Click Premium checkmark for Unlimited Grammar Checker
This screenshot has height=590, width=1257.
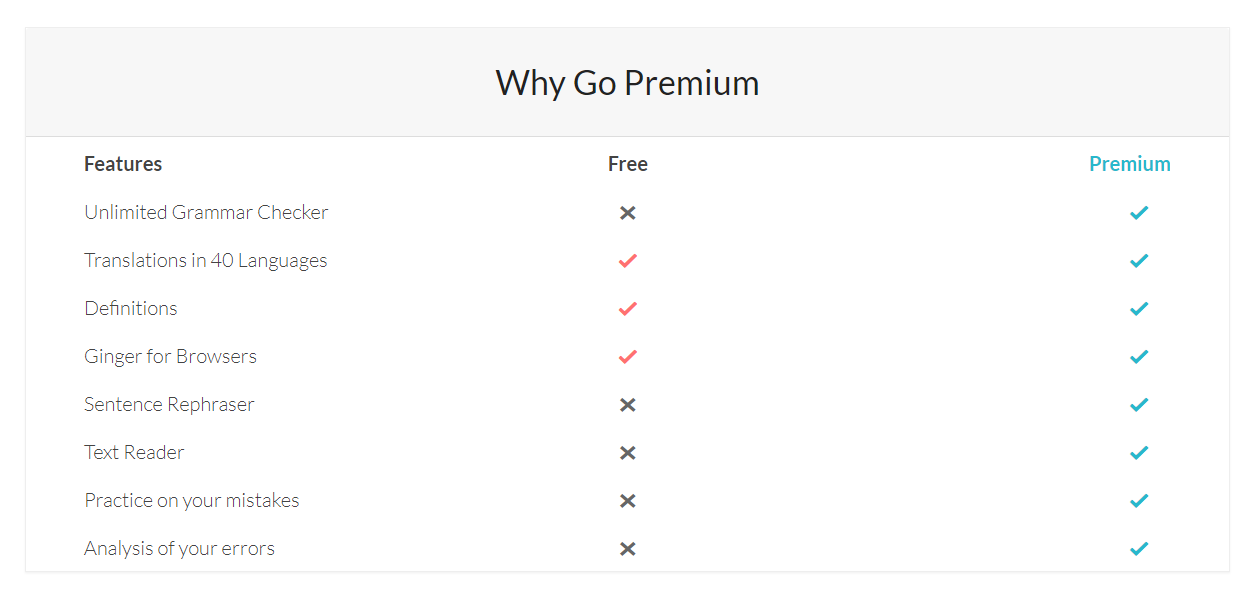[x=1139, y=213]
